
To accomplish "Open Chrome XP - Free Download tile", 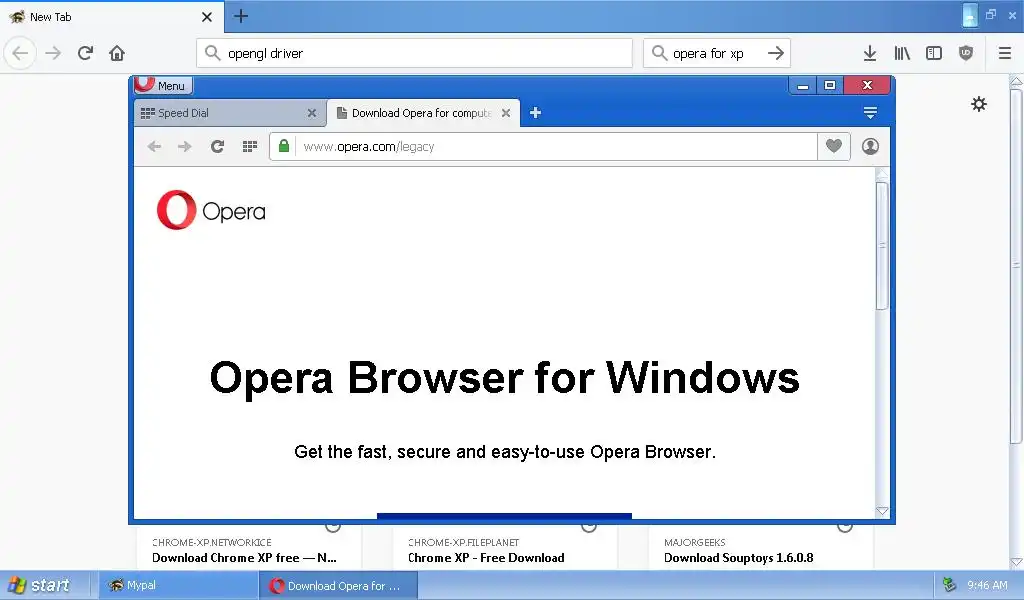I will (505, 547).
